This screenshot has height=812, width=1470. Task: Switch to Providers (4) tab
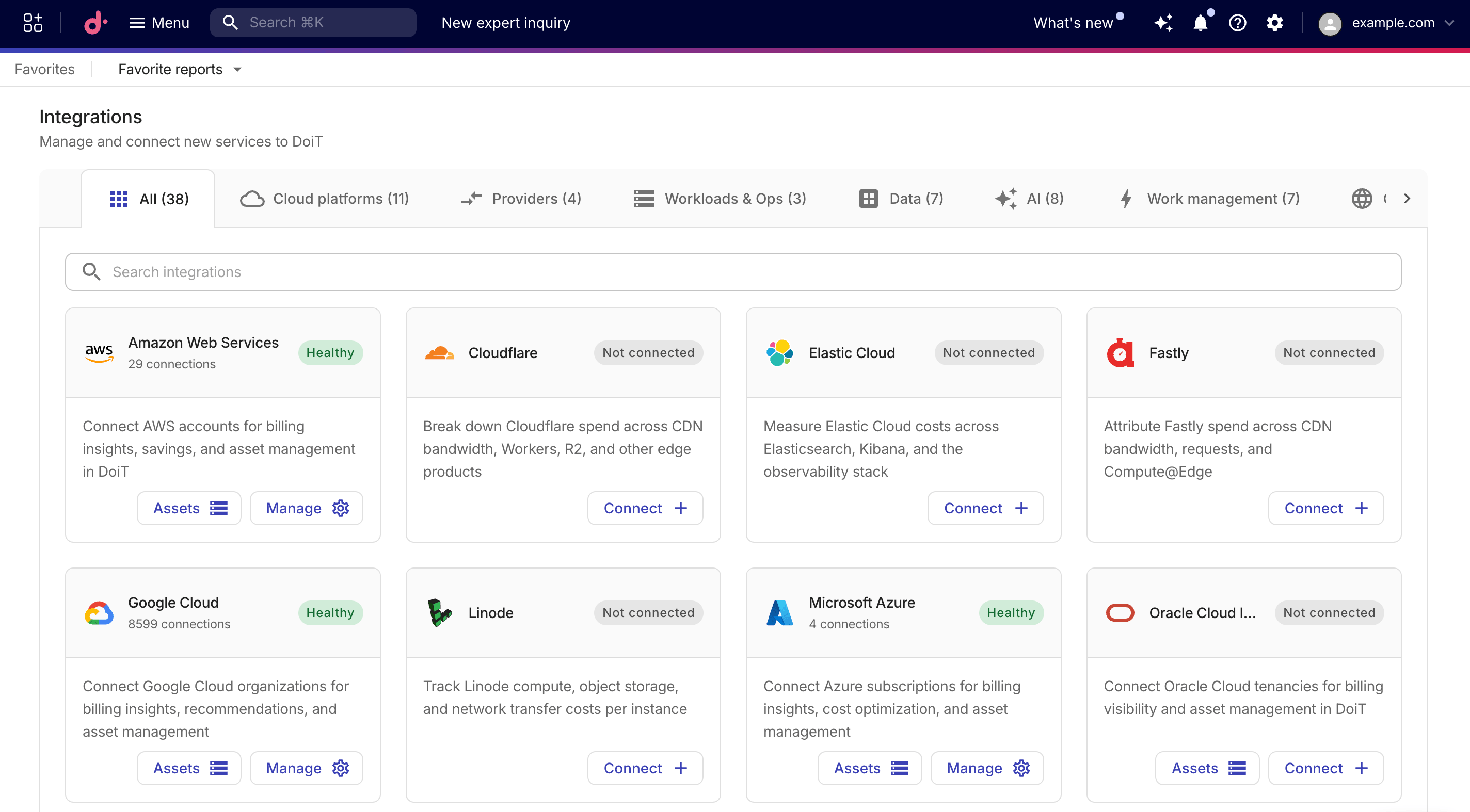tap(522, 199)
